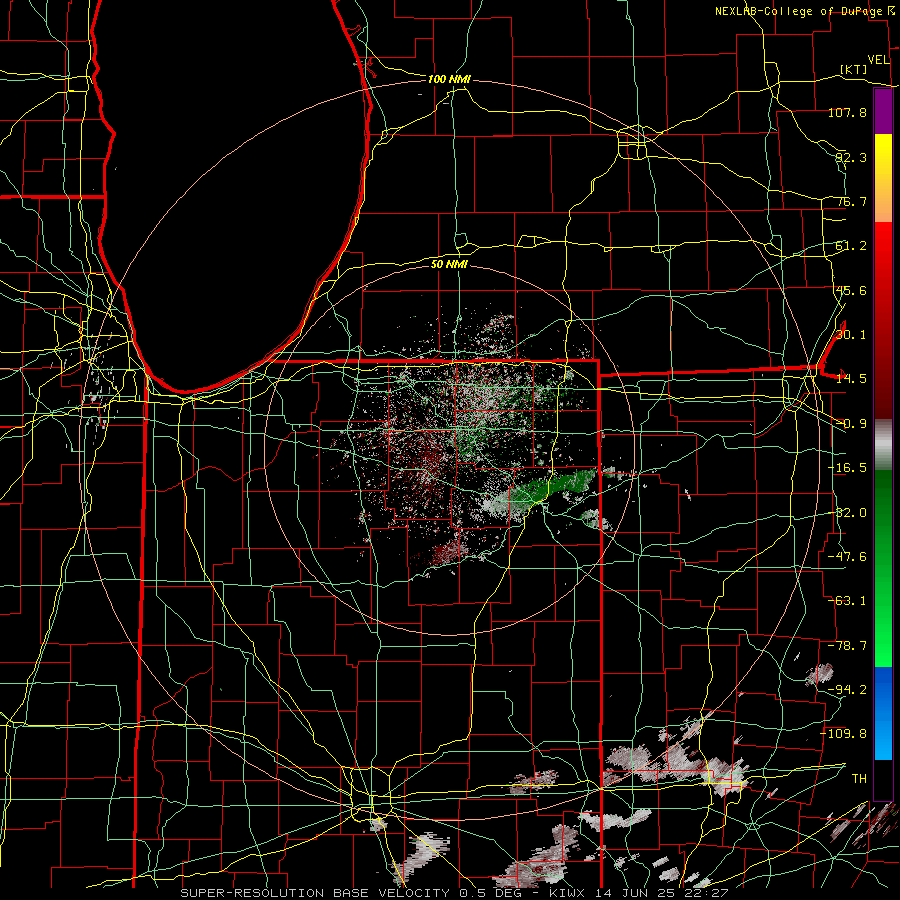The height and width of the screenshot is (900, 900).
Task: Select the gray zero-velocity segment of color bar
Action: tap(883, 445)
